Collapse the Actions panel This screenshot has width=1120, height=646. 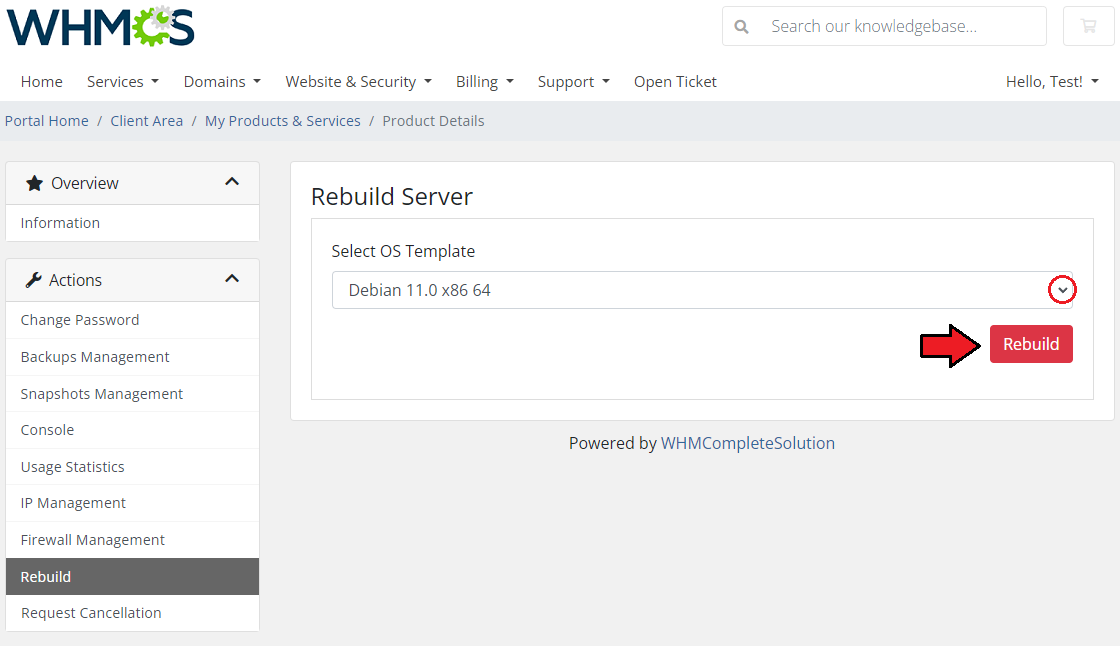point(232,279)
